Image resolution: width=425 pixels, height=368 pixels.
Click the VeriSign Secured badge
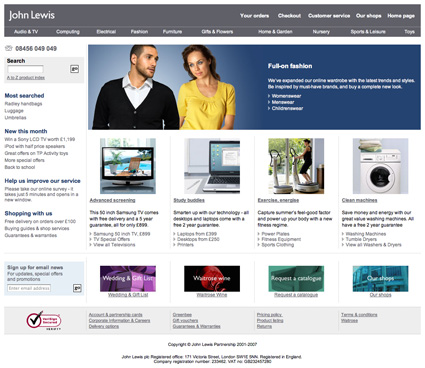pyautogui.click(x=44, y=320)
